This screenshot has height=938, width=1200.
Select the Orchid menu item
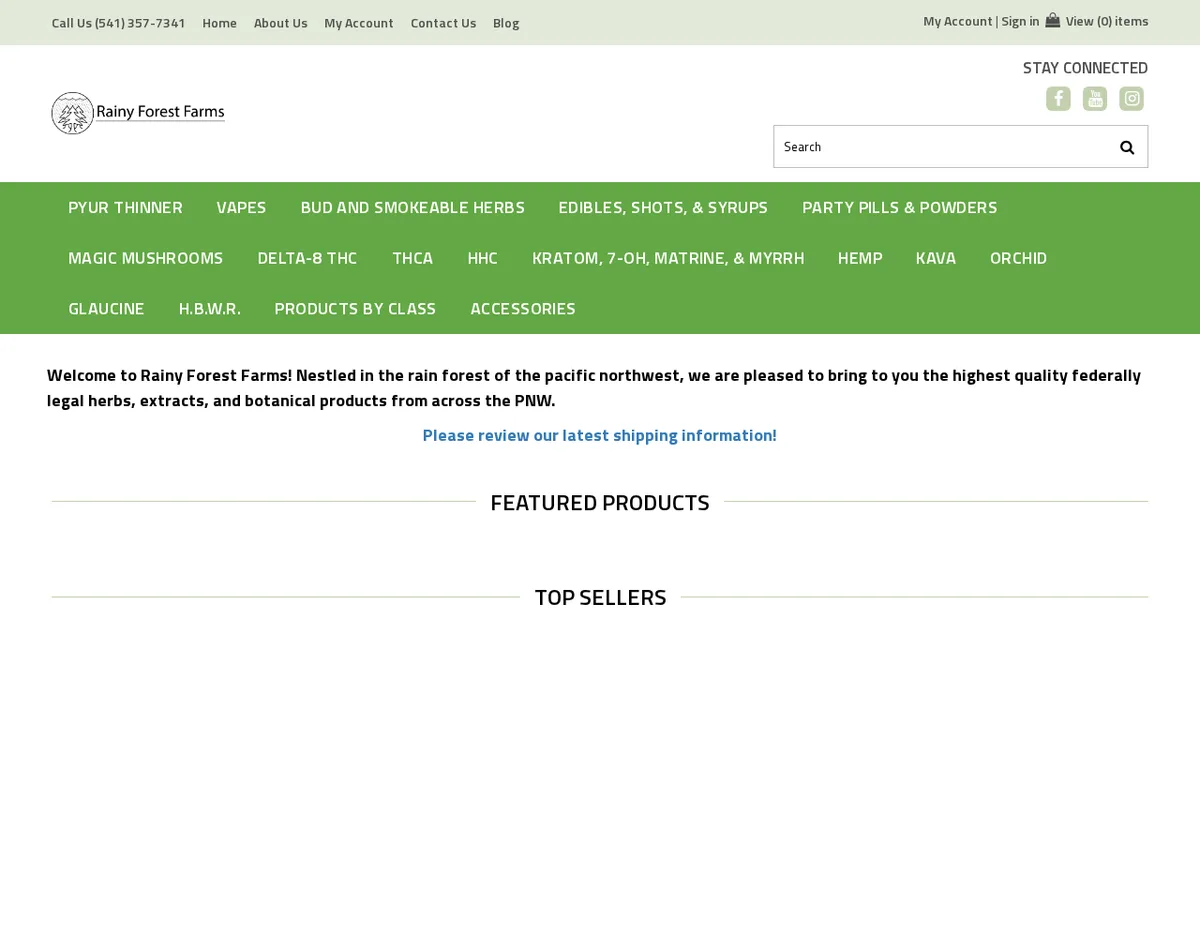click(x=1019, y=258)
